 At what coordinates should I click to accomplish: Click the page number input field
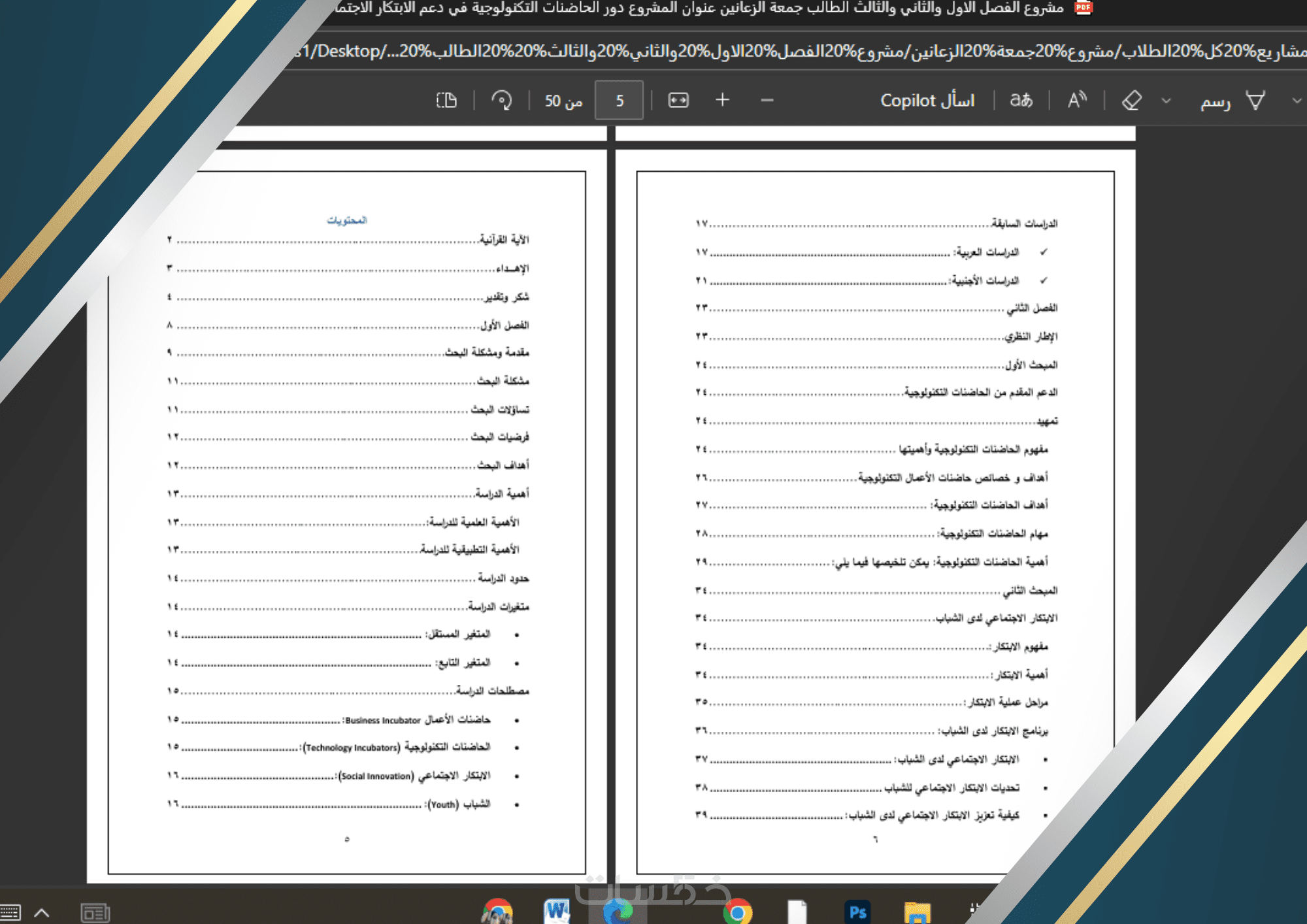click(x=619, y=100)
